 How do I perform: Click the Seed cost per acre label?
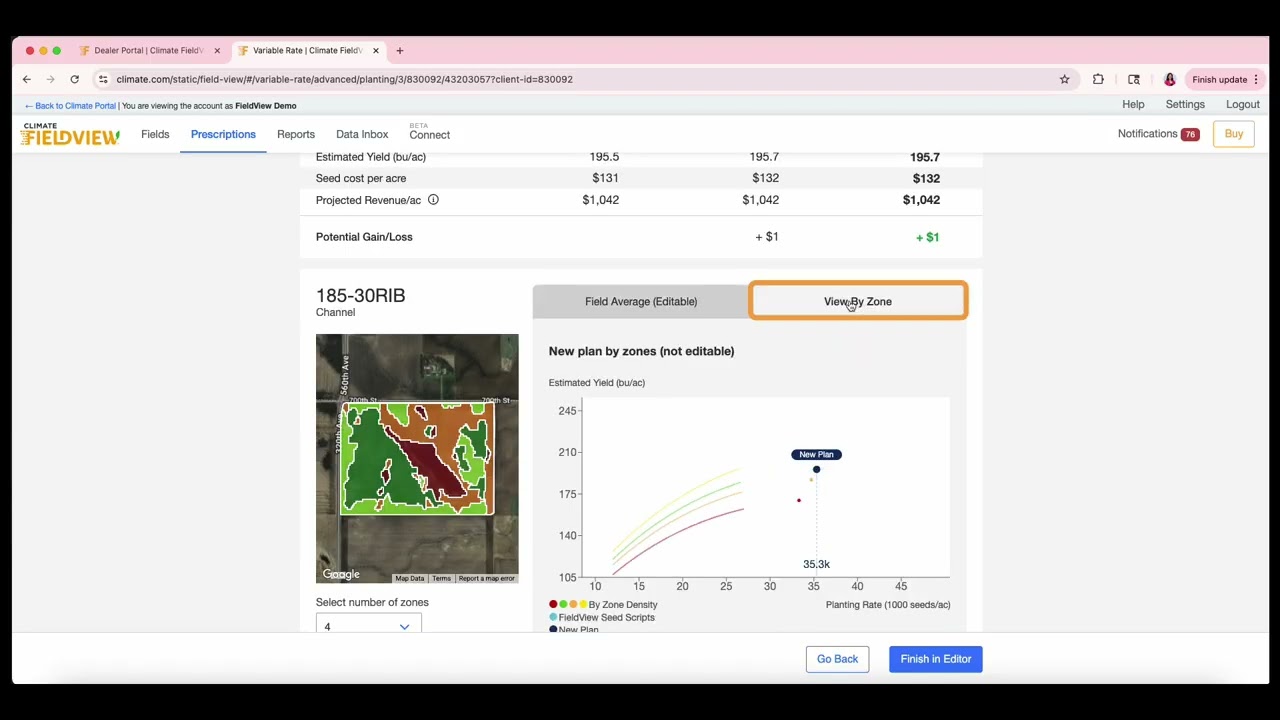(x=361, y=178)
